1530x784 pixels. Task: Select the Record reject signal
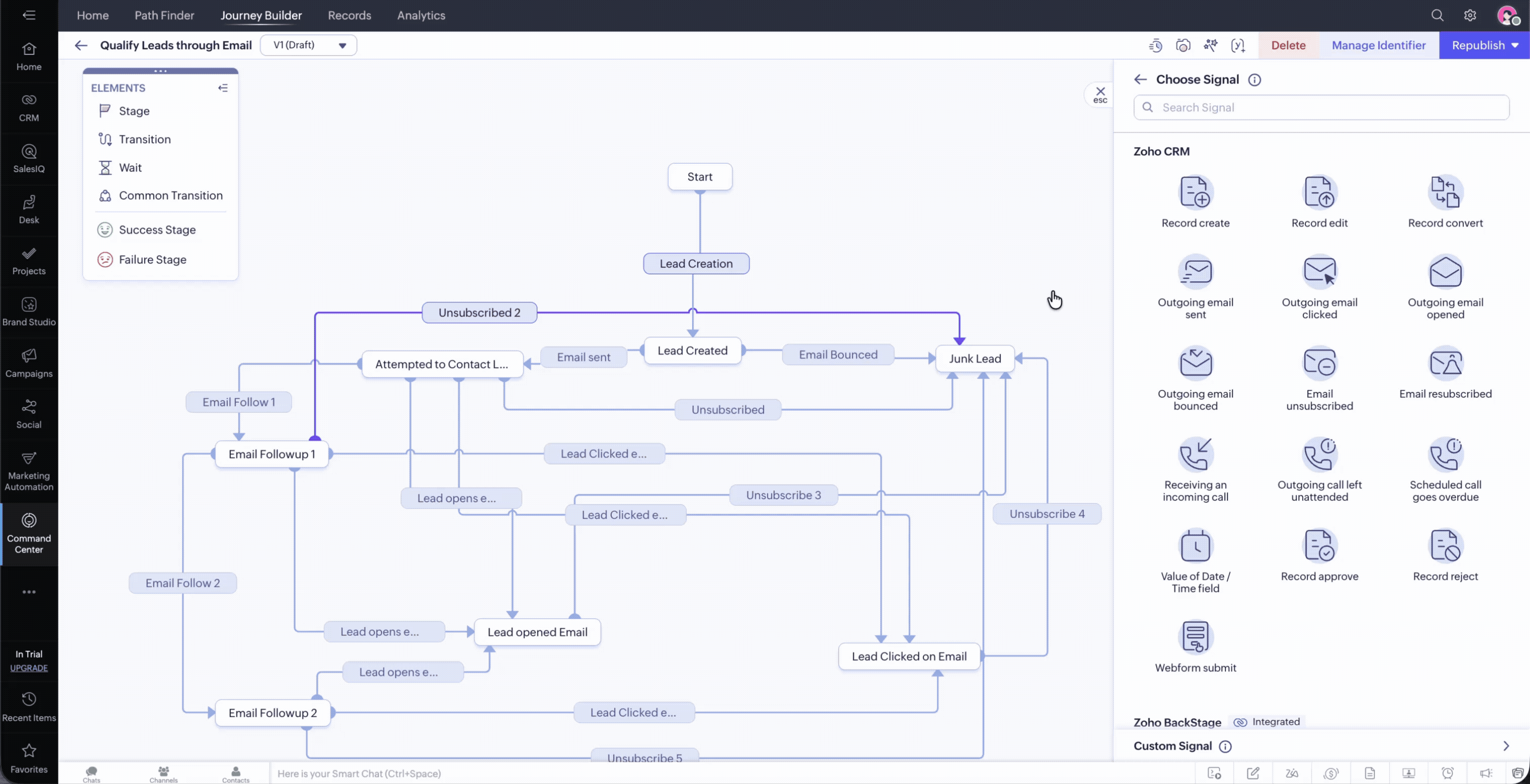1444,546
